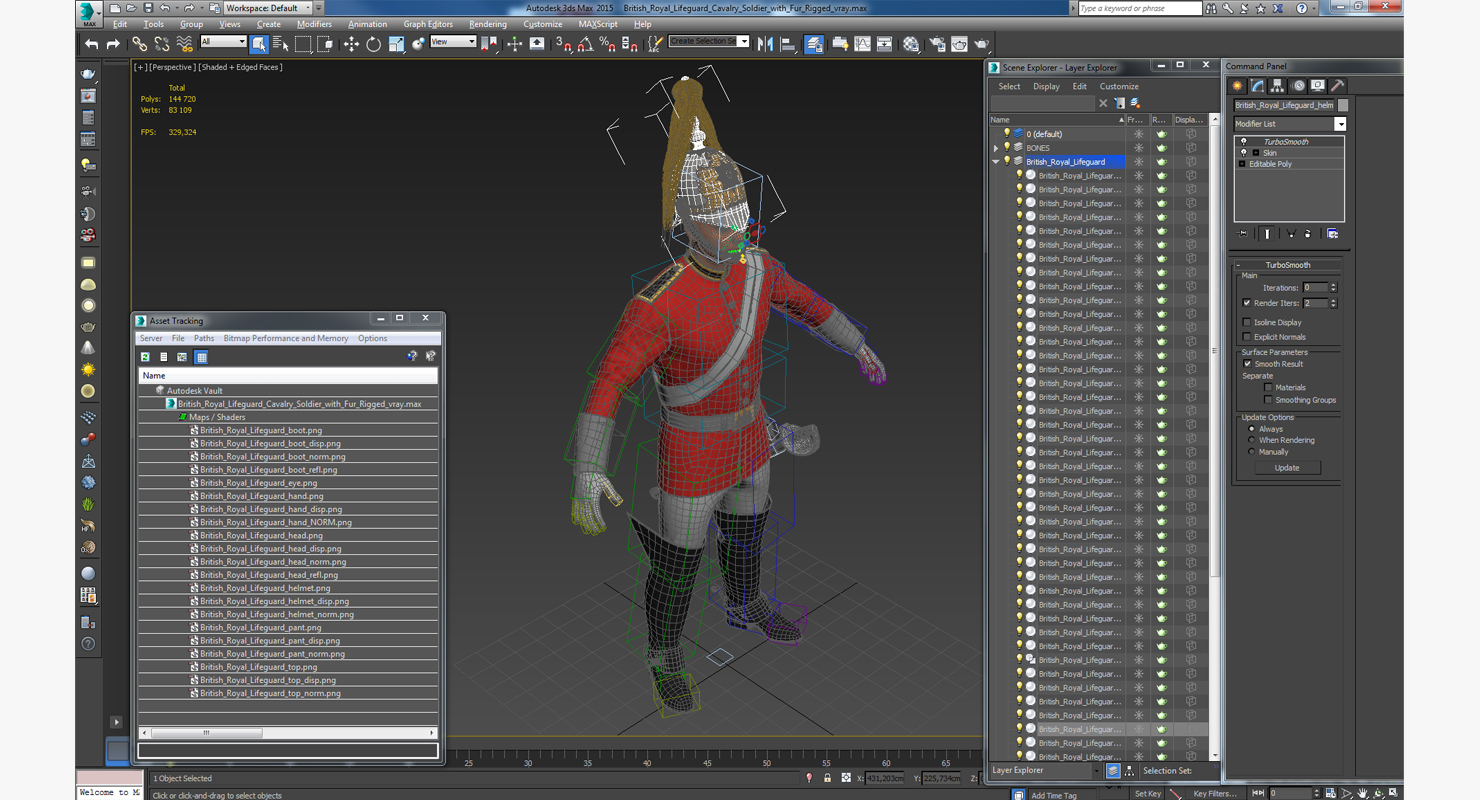The width and height of the screenshot is (1480, 800).
Task: Open the Hierarchy tab in Command Panel
Action: pyautogui.click(x=1278, y=86)
